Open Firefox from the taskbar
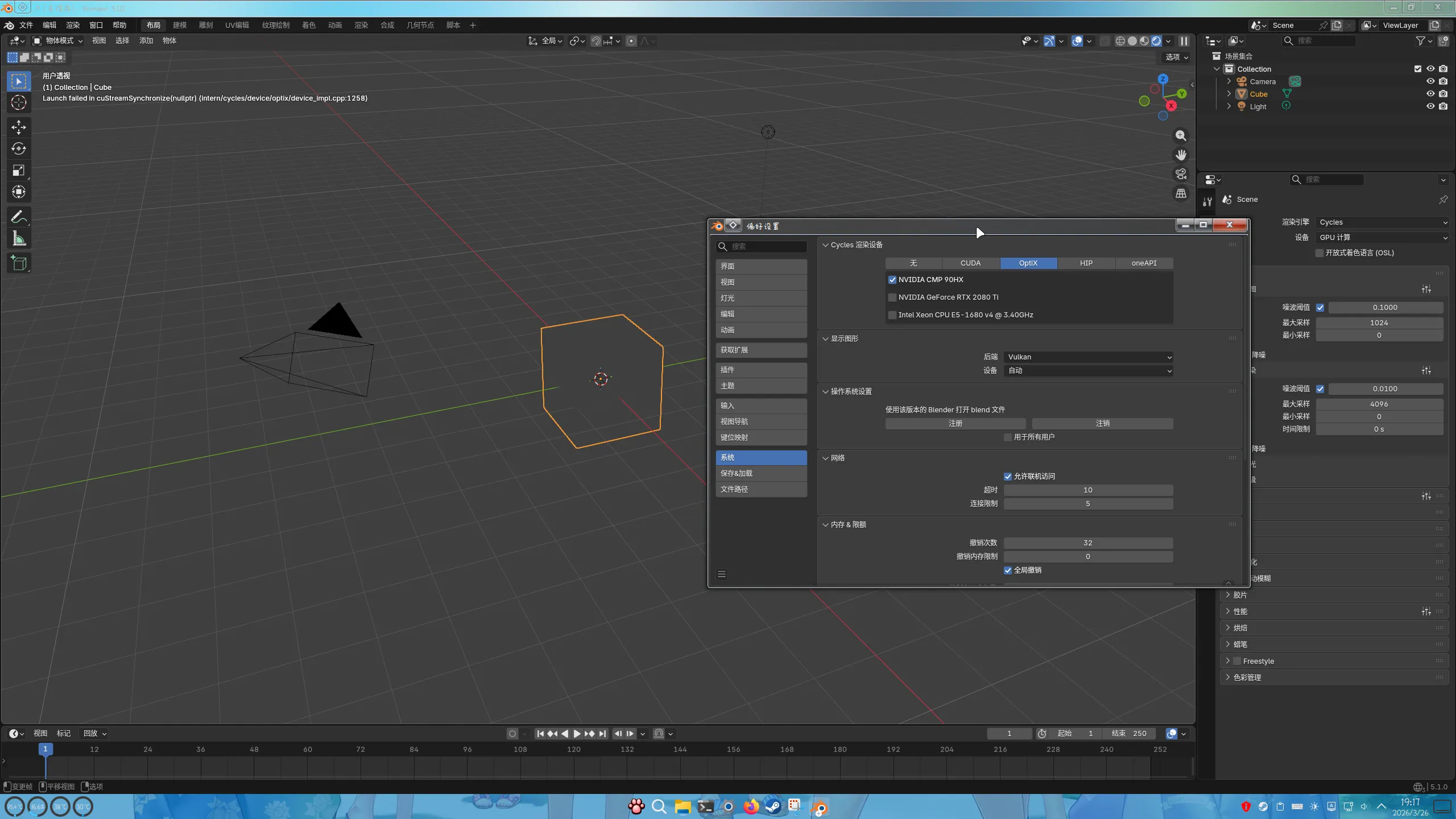Image resolution: width=1456 pixels, height=819 pixels. (x=751, y=806)
